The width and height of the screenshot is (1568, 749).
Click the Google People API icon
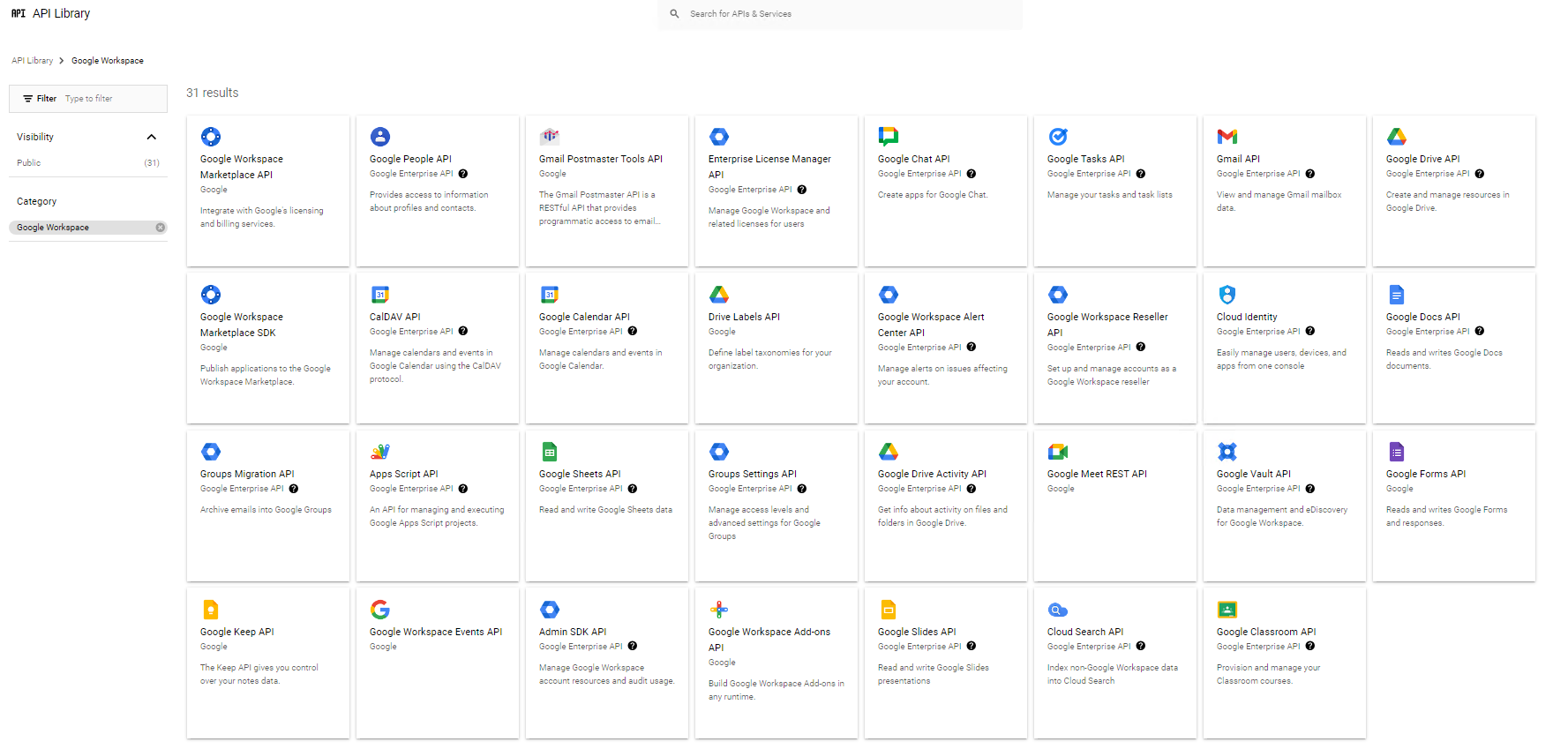[380, 137]
